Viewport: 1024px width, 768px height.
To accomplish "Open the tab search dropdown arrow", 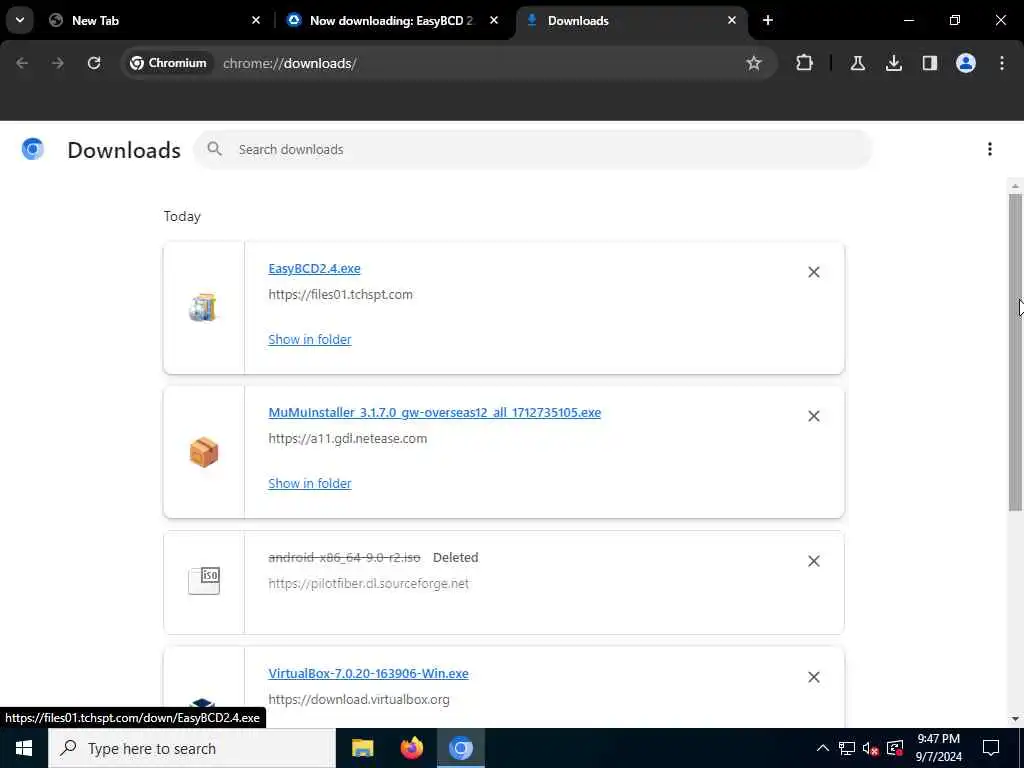I will coord(20,20).
